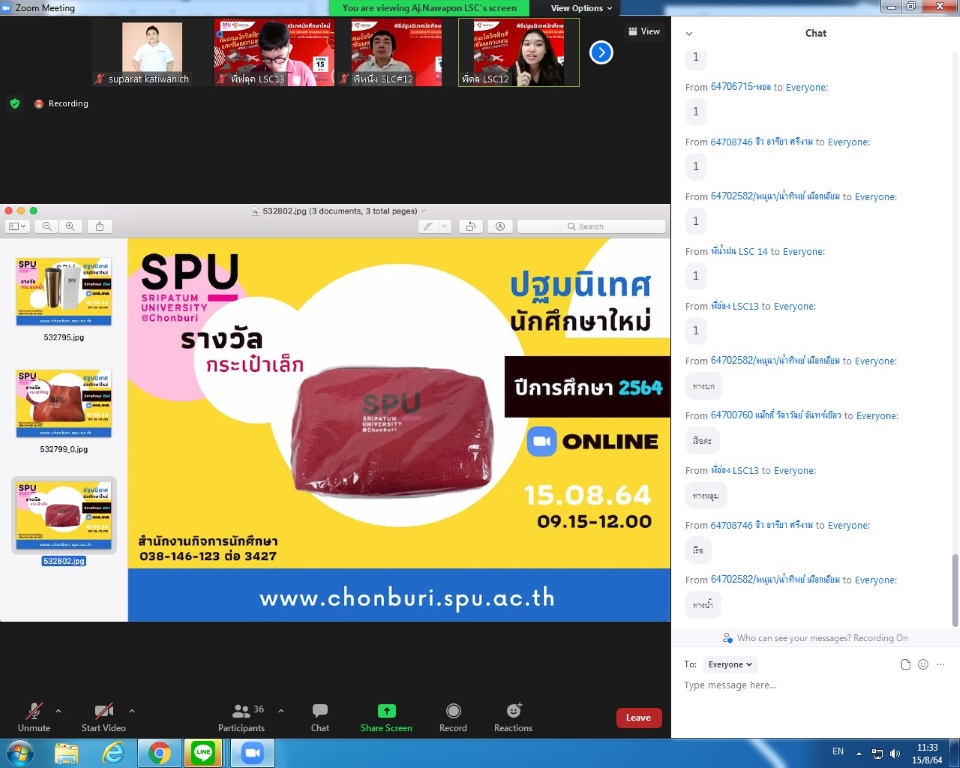
Task: Click the Preview Search field
Action: 591,227
